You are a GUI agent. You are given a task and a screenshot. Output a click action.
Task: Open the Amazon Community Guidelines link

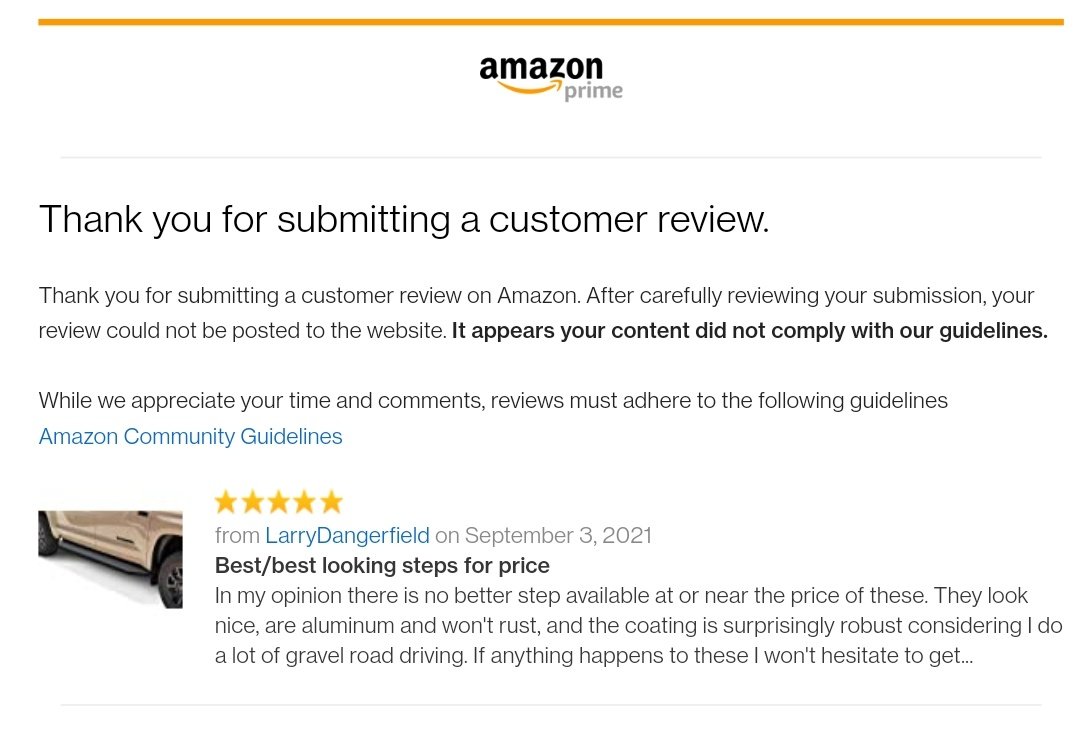190,436
